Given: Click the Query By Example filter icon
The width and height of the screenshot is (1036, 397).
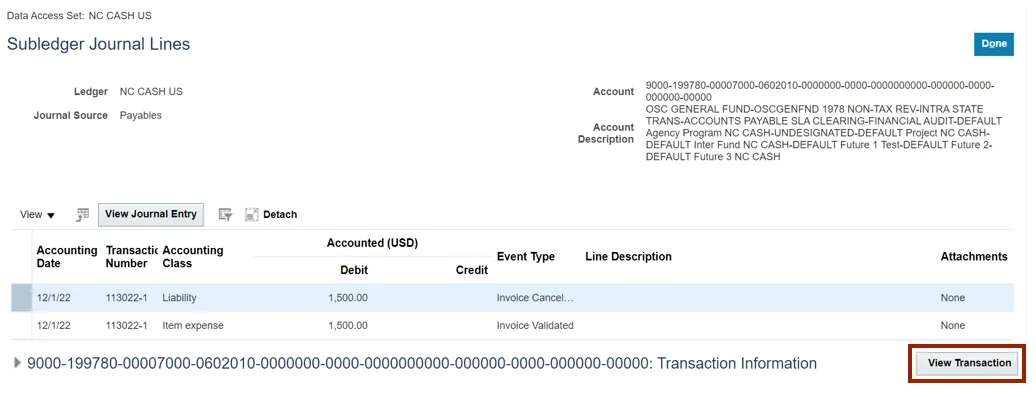Looking at the screenshot, I should (x=226, y=214).
